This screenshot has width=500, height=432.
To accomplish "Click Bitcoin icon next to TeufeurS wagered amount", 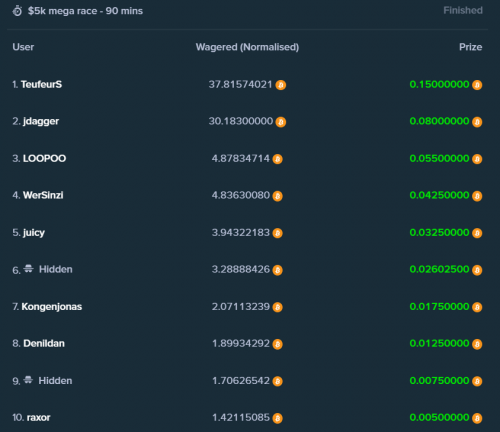I will click(x=281, y=85).
